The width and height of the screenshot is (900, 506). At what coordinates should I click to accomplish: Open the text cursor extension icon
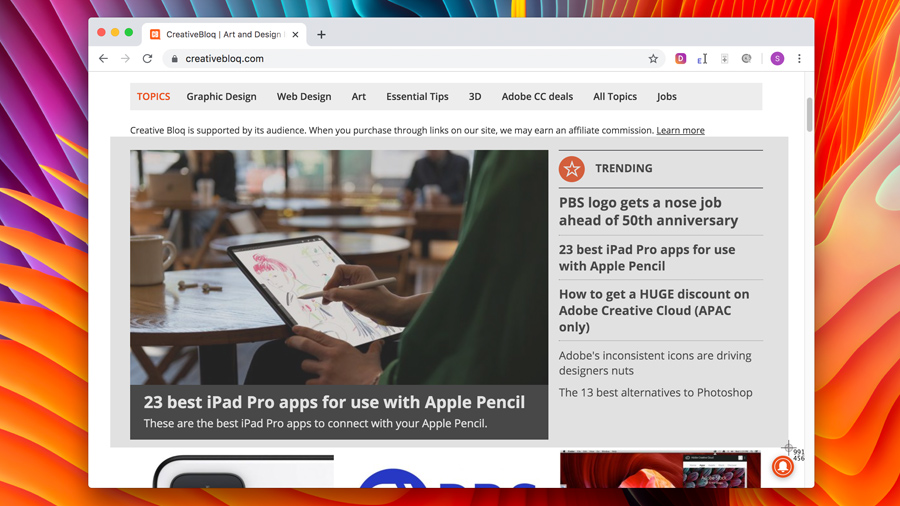pyautogui.click(x=702, y=59)
